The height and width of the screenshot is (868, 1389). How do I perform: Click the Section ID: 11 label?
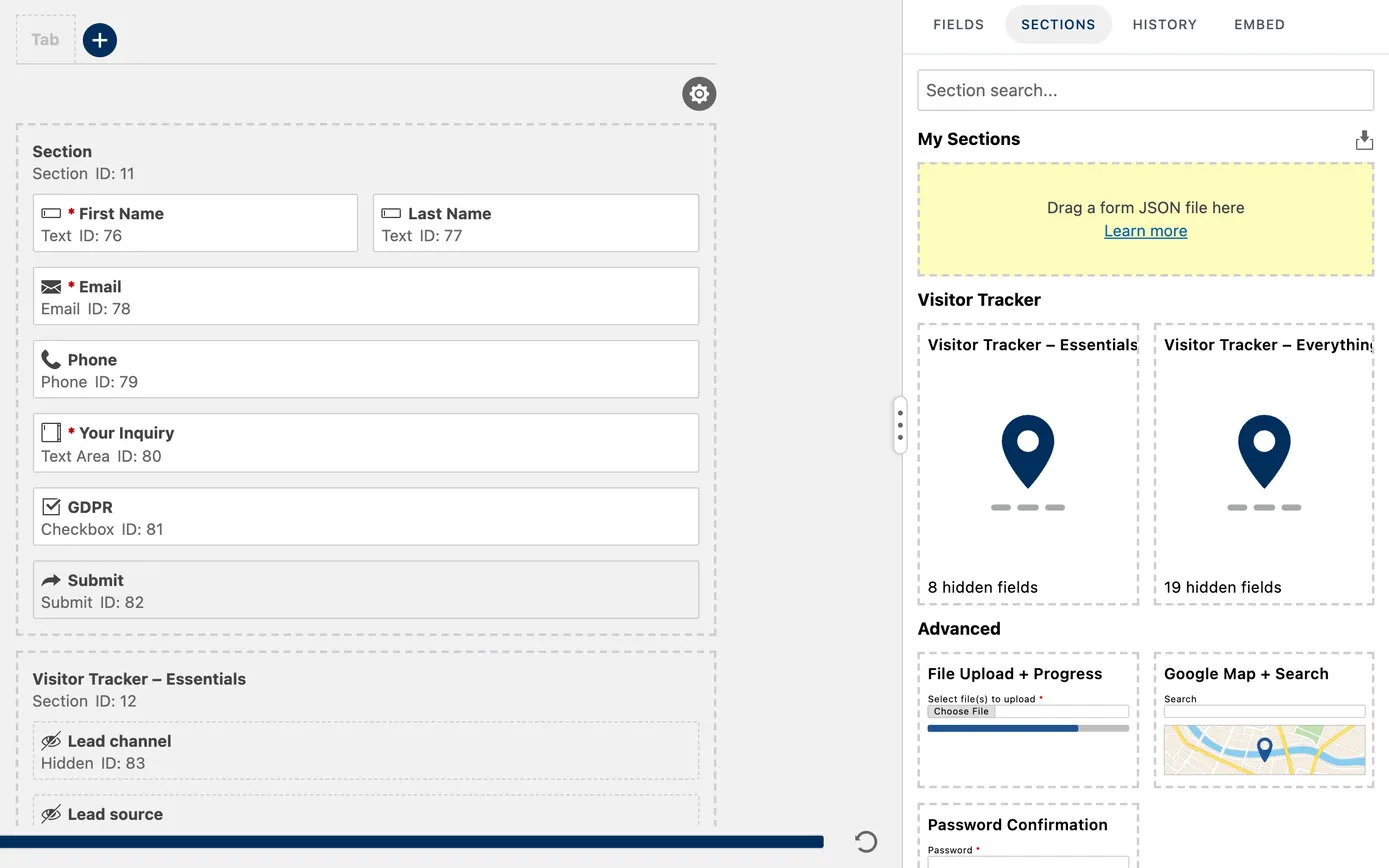83,174
